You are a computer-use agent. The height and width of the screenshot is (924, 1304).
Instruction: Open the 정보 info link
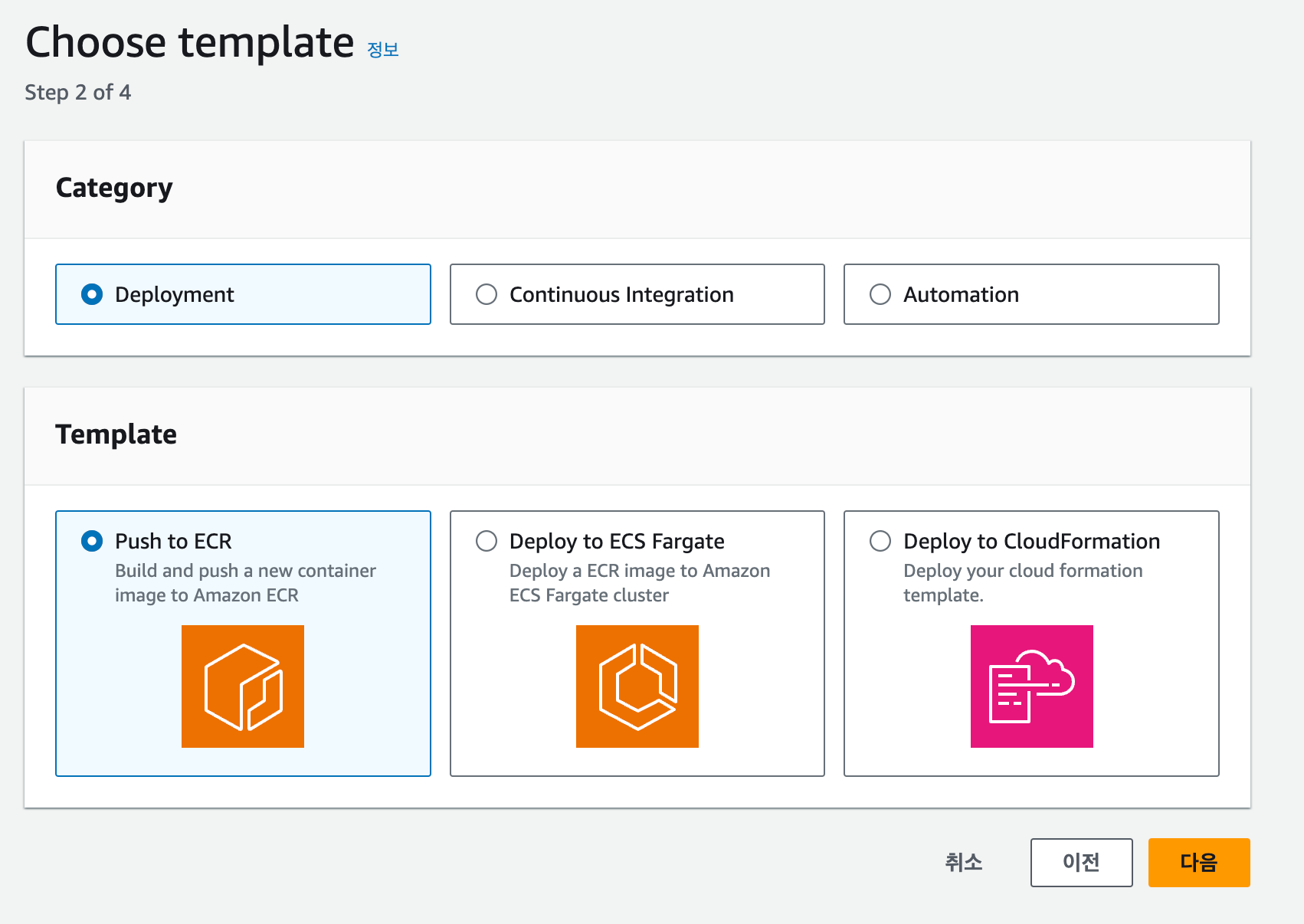(383, 50)
